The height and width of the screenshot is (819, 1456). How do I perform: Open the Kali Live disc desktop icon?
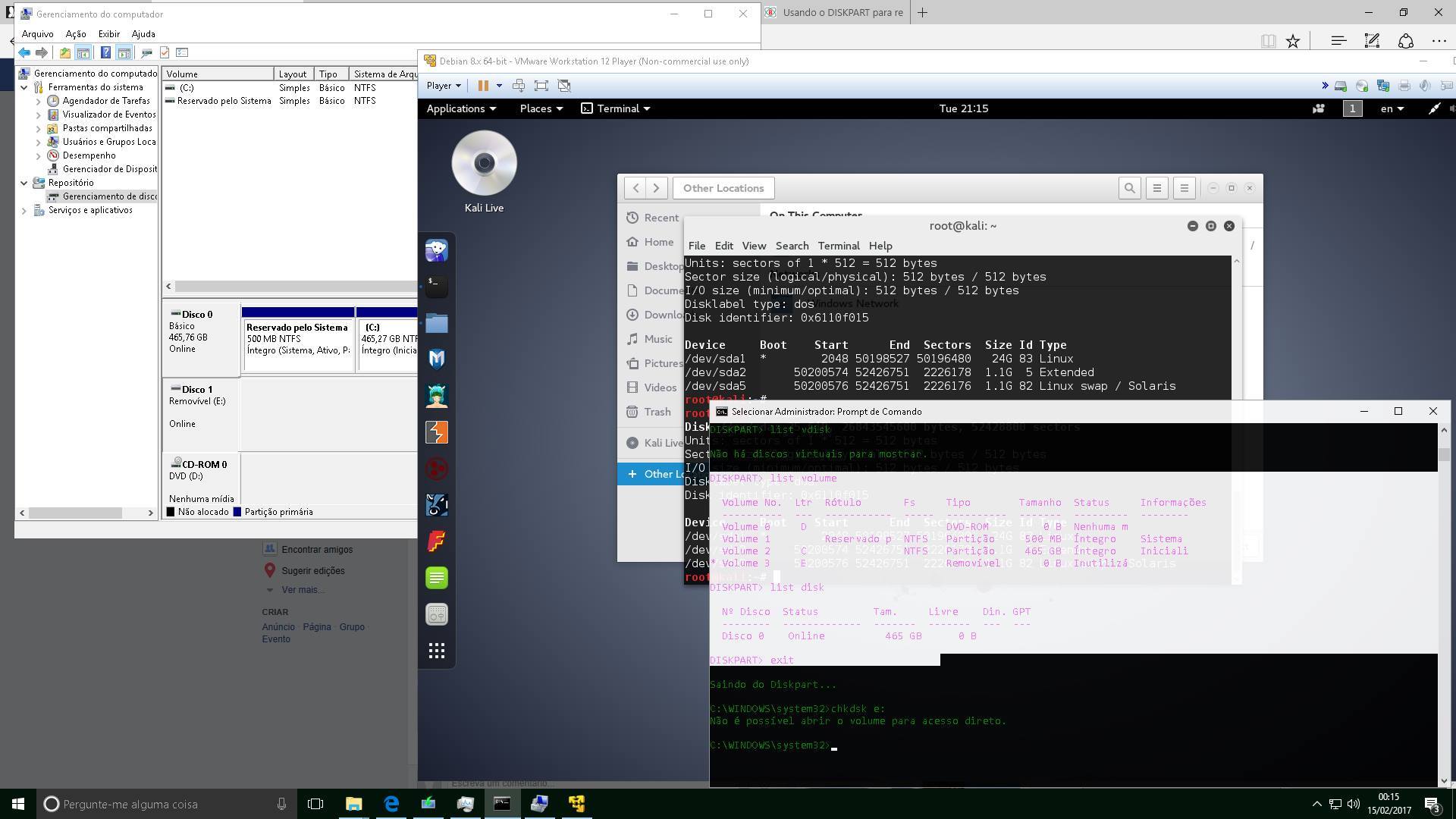click(484, 172)
